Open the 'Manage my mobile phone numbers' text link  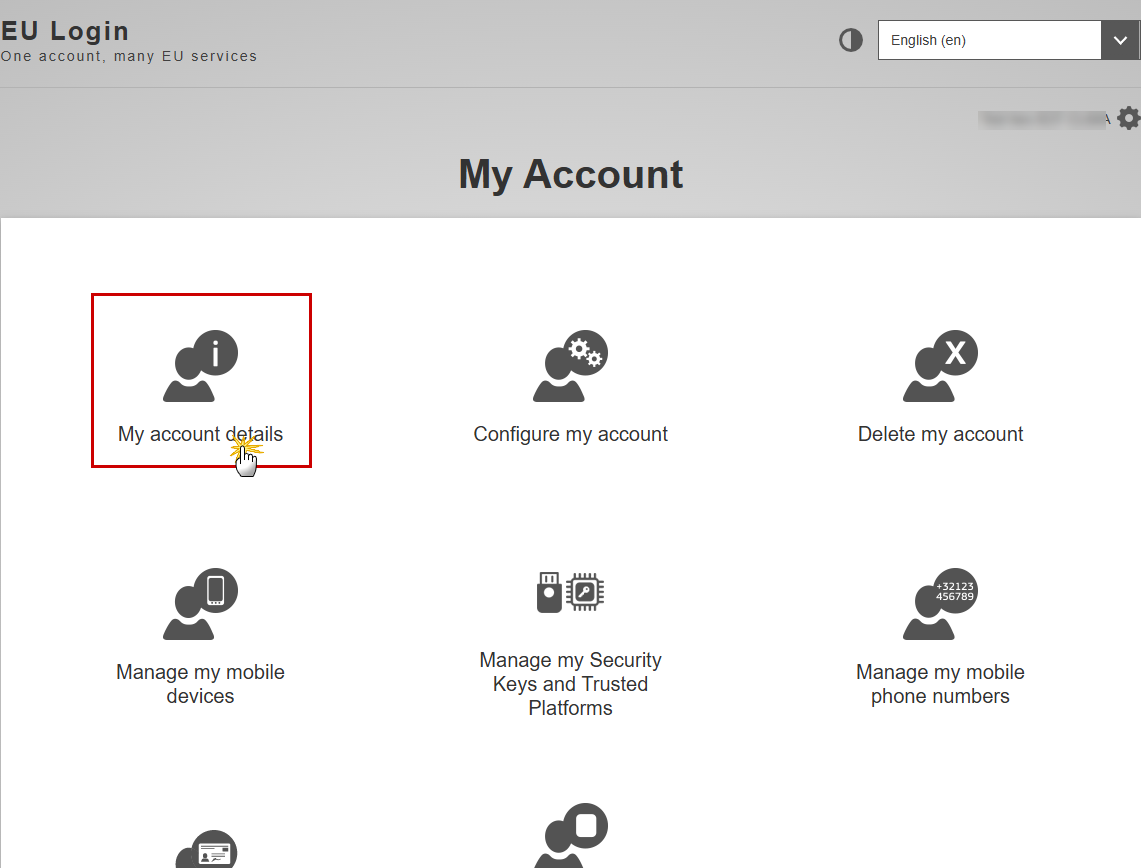940,684
